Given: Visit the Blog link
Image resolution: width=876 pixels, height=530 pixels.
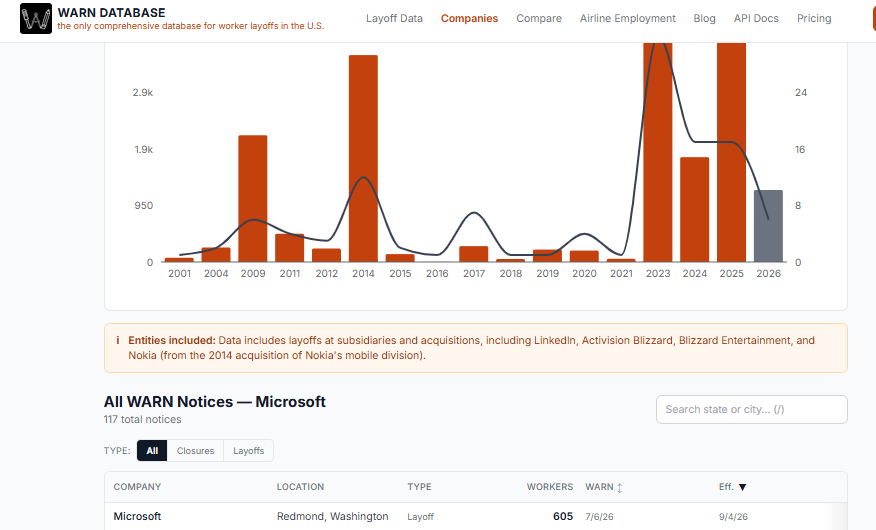Looking at the screenshot, I should (704, 18).
